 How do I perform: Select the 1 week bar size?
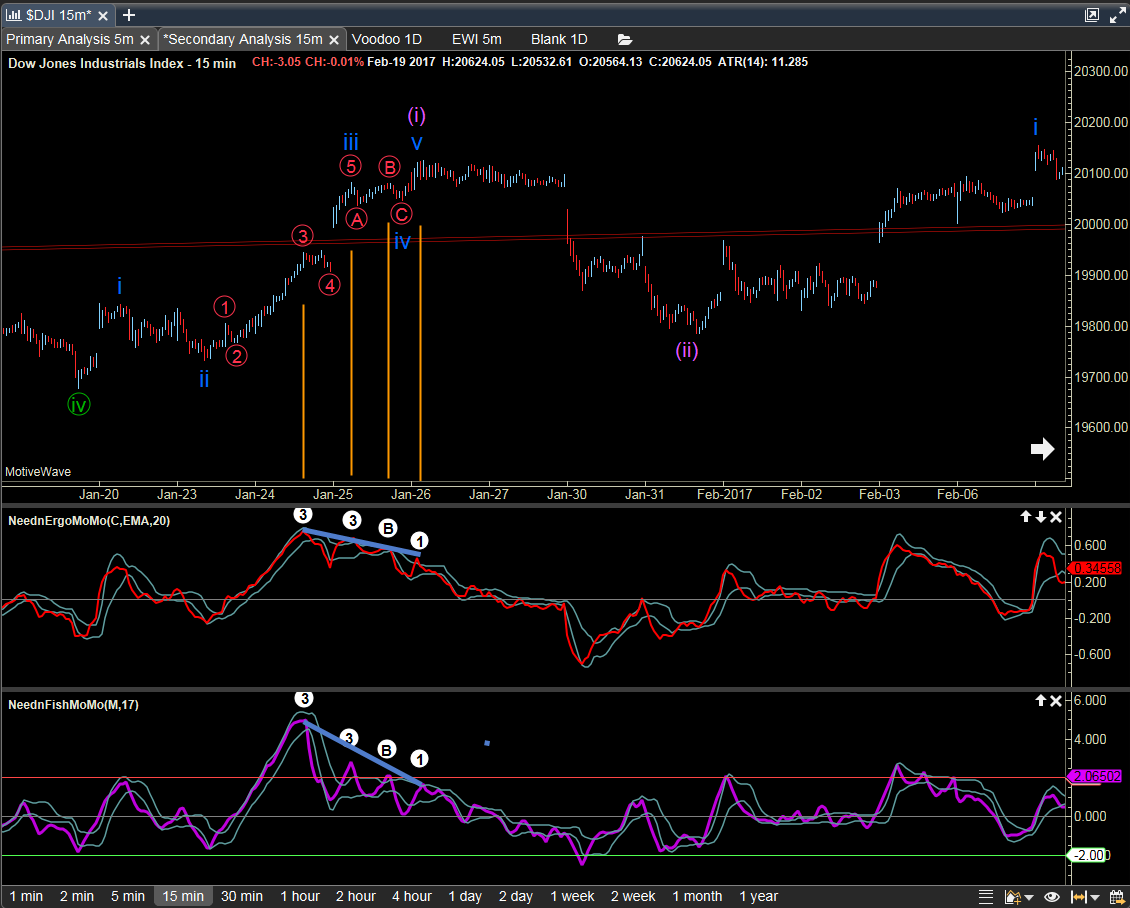[x=572, y=896]
